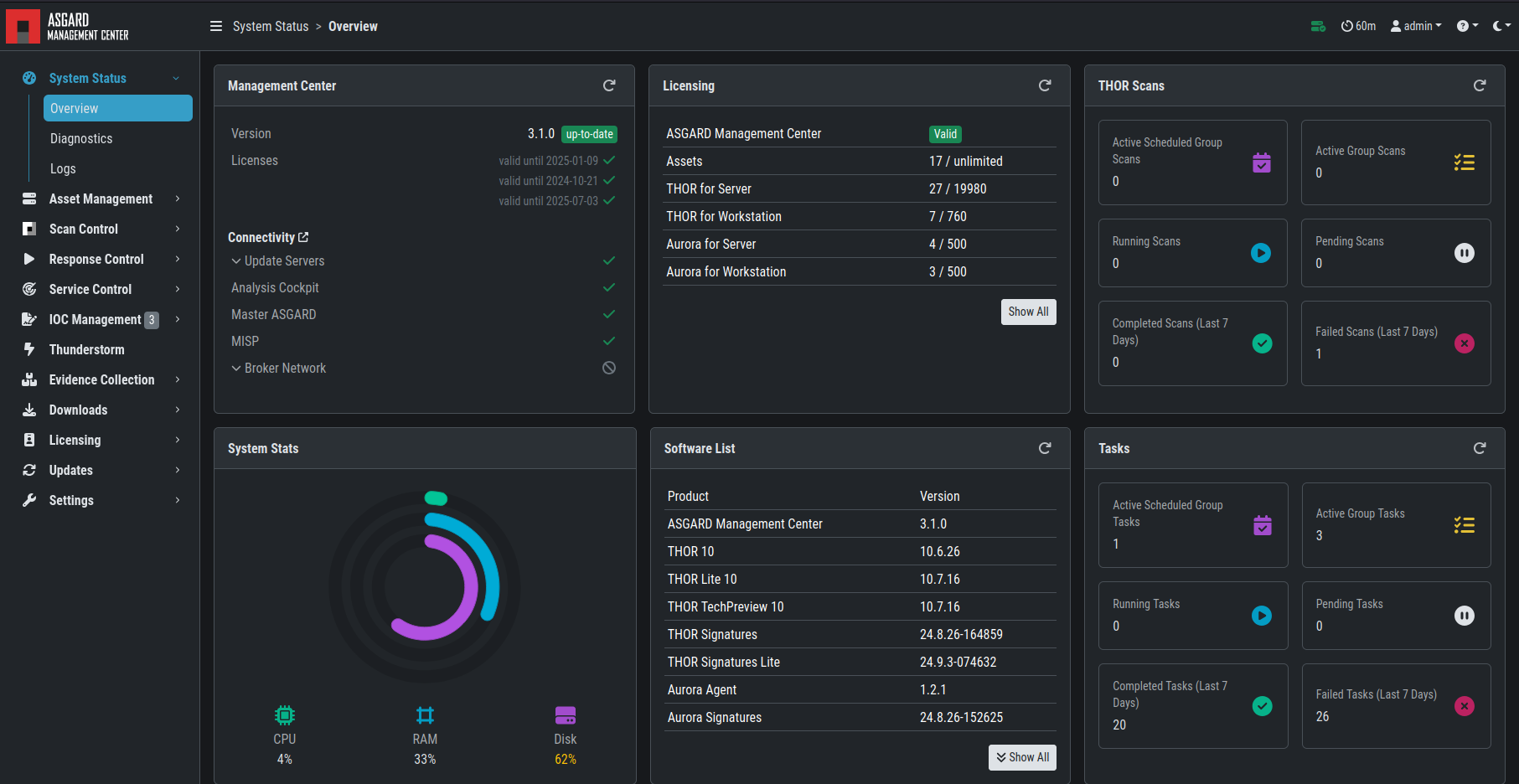Click the Pending Tasks pause icon
Viewport: 1519px width, 784px height.
(1465, 616)
